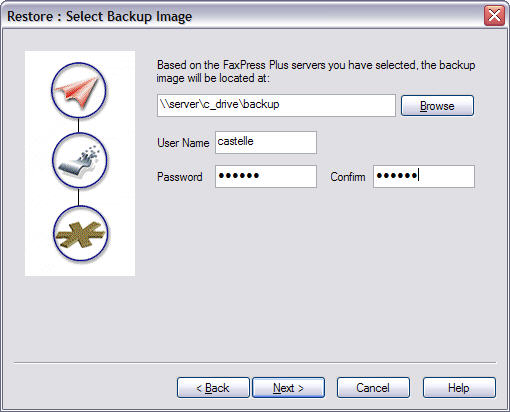The height and width of the screenshot is (412, 510).
Task: Open the Browse dialog for the backup path
Action: click(437, 106)
